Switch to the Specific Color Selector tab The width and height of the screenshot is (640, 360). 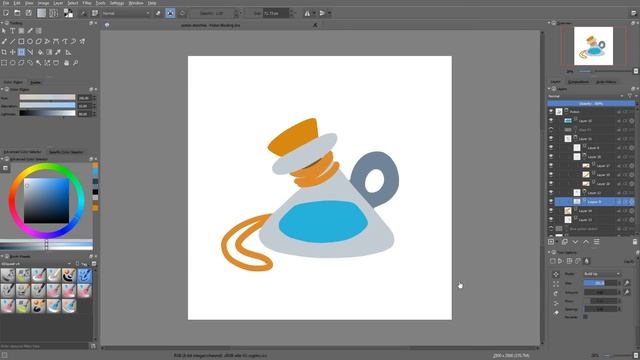pyautogui.click(x=66, y=152)
